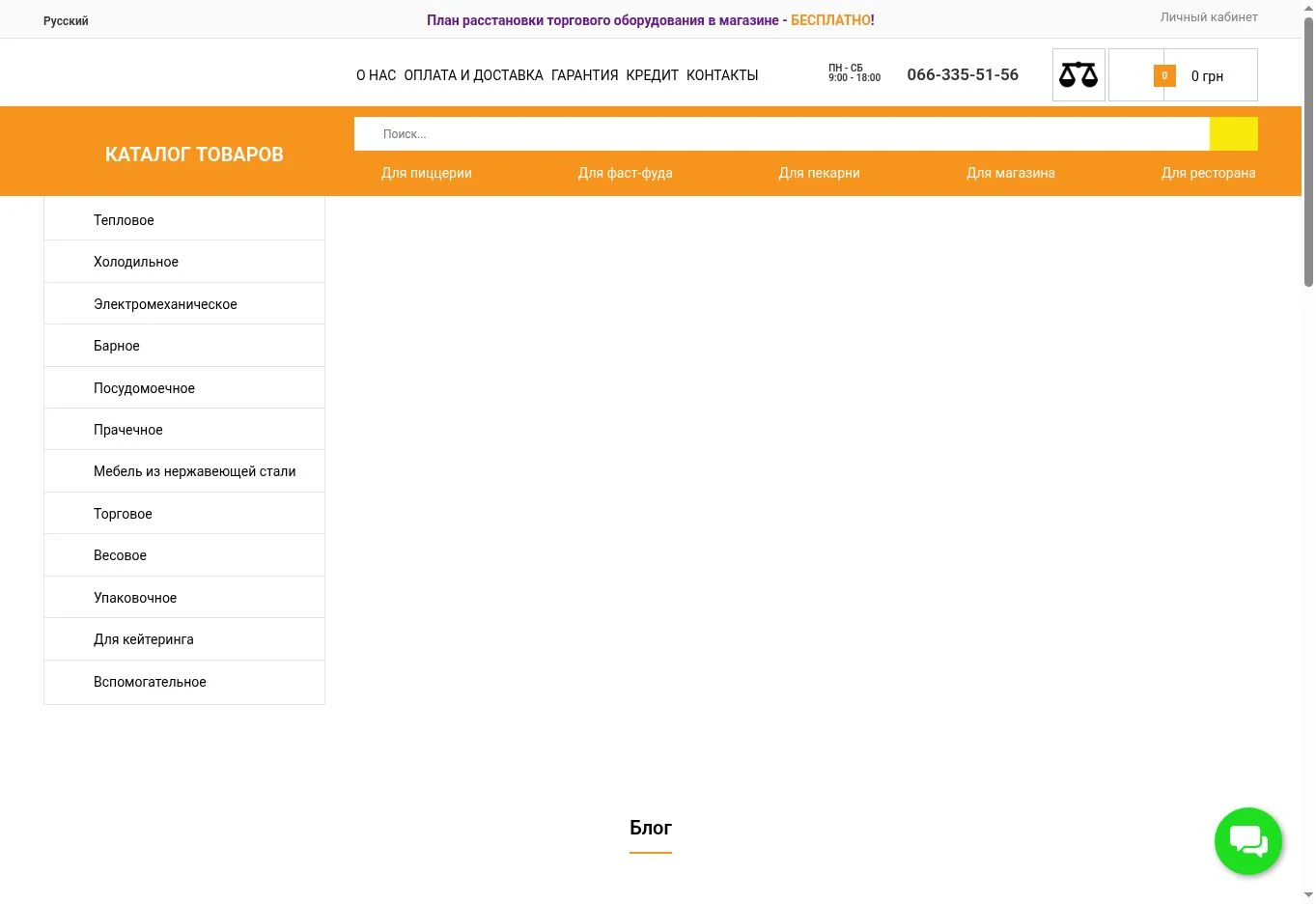Open the green live chat bubble
This screenshot has width=1316, height=904.
[1247, 841]
